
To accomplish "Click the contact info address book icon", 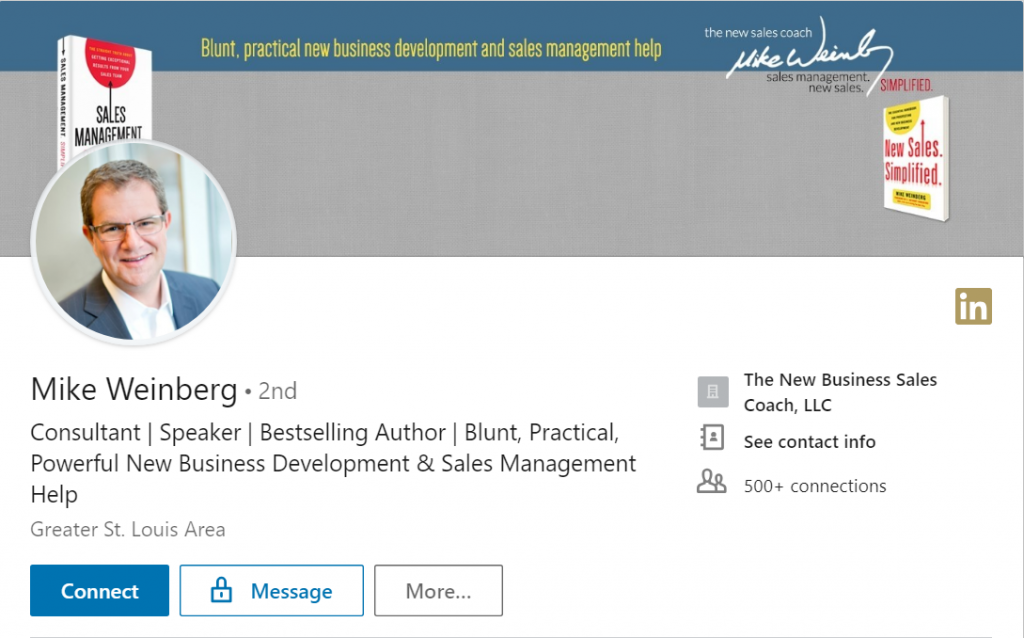I will point(712,438).
